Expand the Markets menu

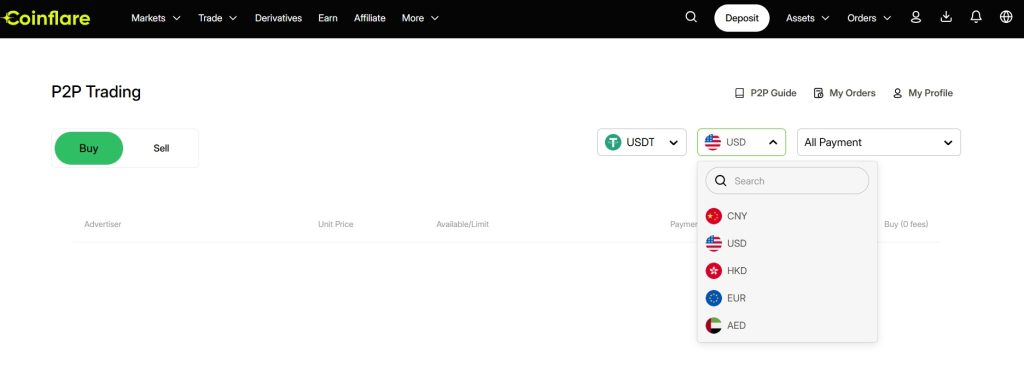[155, 18]
